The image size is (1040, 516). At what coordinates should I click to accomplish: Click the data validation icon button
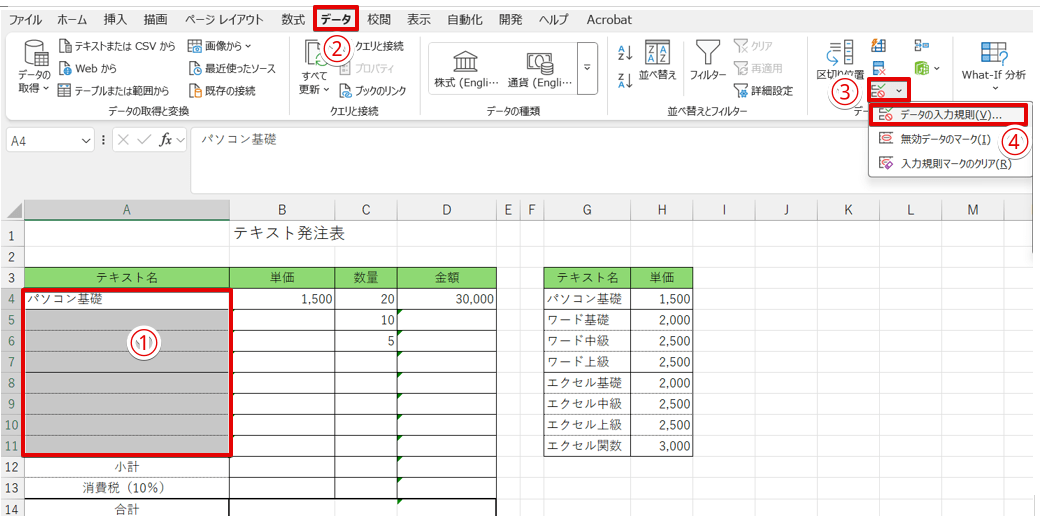click(879, 90)
